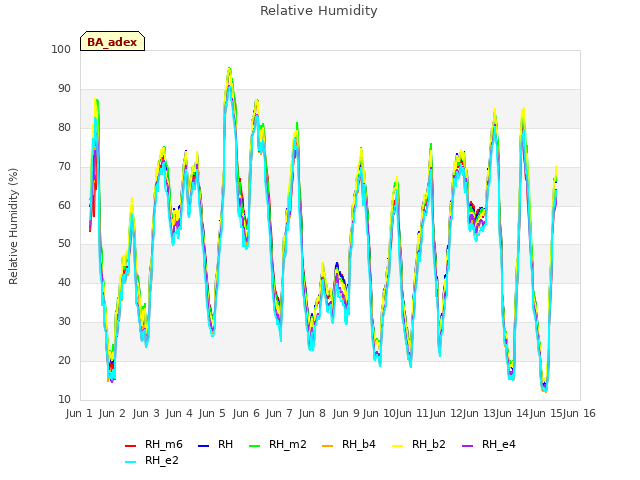Click the Jun 9 x-axis label

tap(346, 413)
